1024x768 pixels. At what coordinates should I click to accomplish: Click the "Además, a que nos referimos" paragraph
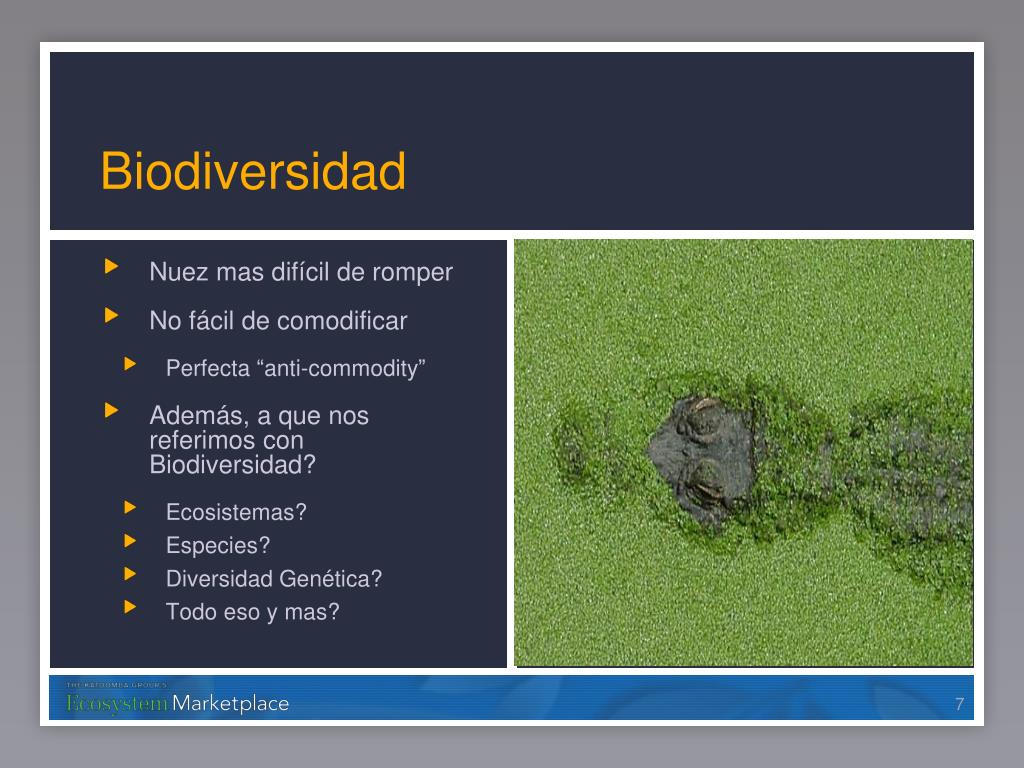click(258, 440)
